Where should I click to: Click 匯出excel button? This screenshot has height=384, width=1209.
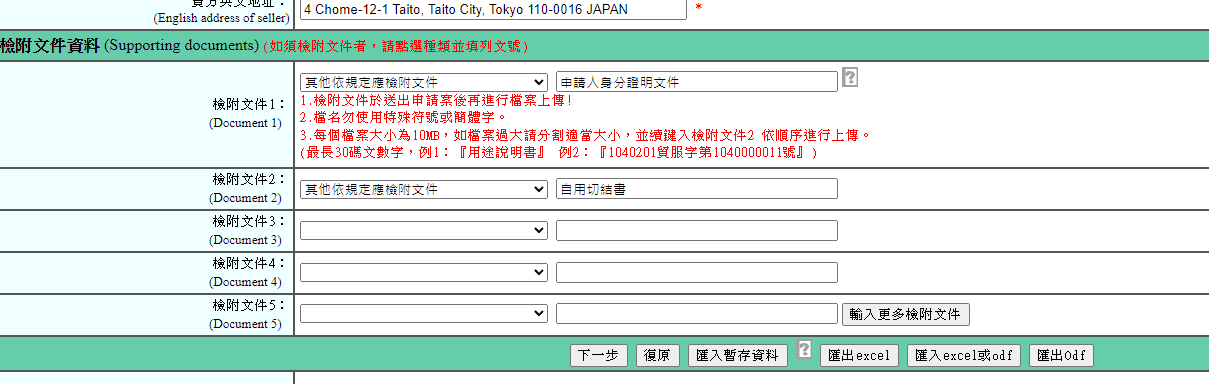coord(860,355)
